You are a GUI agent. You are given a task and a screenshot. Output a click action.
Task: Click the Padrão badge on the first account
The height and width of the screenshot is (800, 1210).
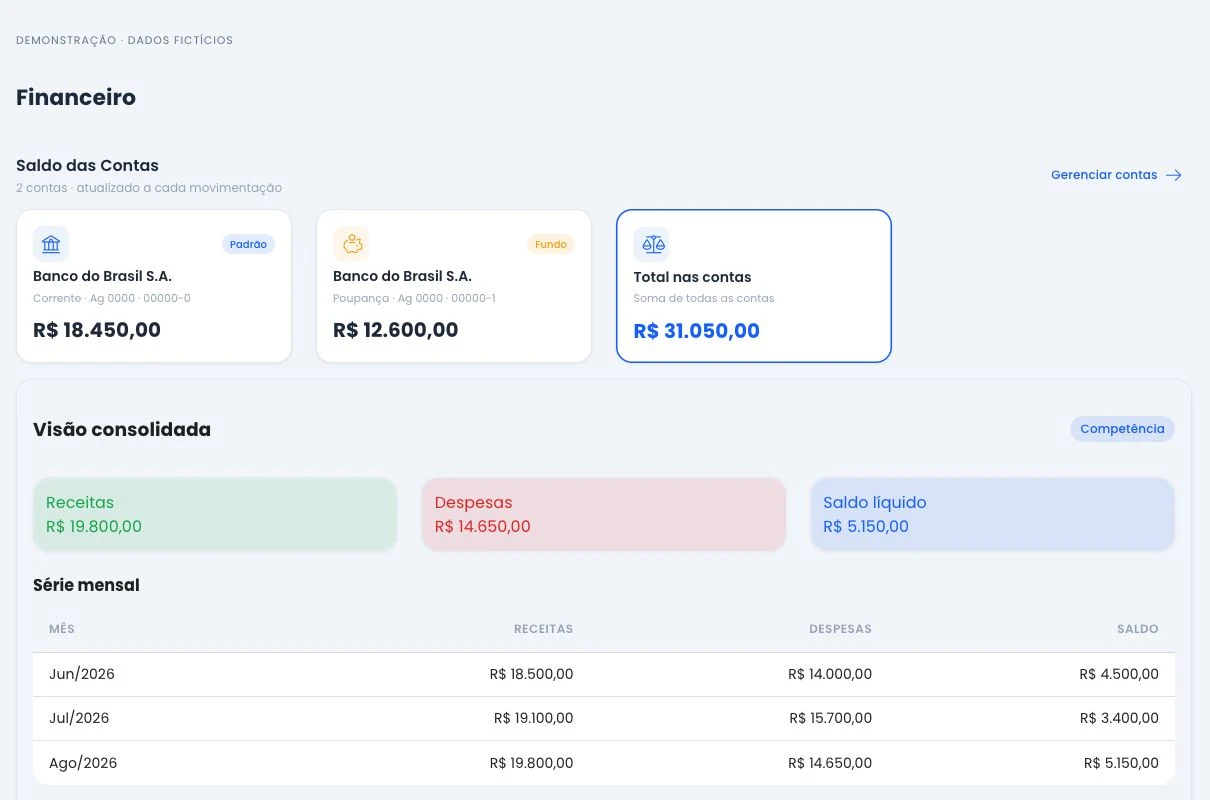[x=248, y=244]
